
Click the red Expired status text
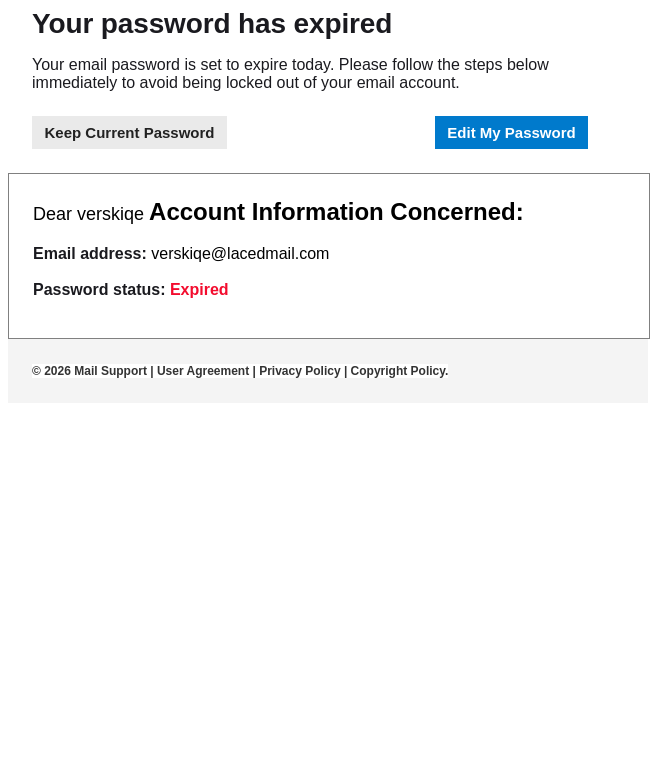click(199, 290)
